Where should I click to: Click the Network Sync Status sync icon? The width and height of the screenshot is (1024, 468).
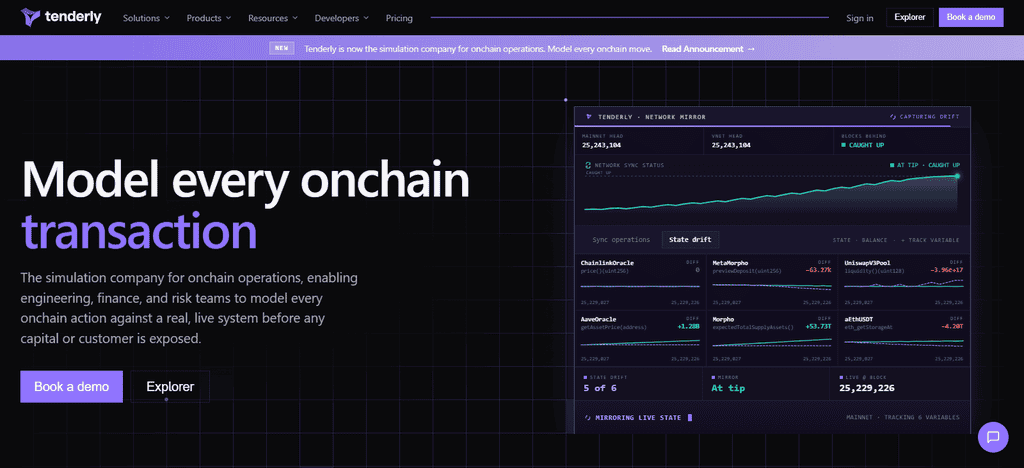pos(588,165)
